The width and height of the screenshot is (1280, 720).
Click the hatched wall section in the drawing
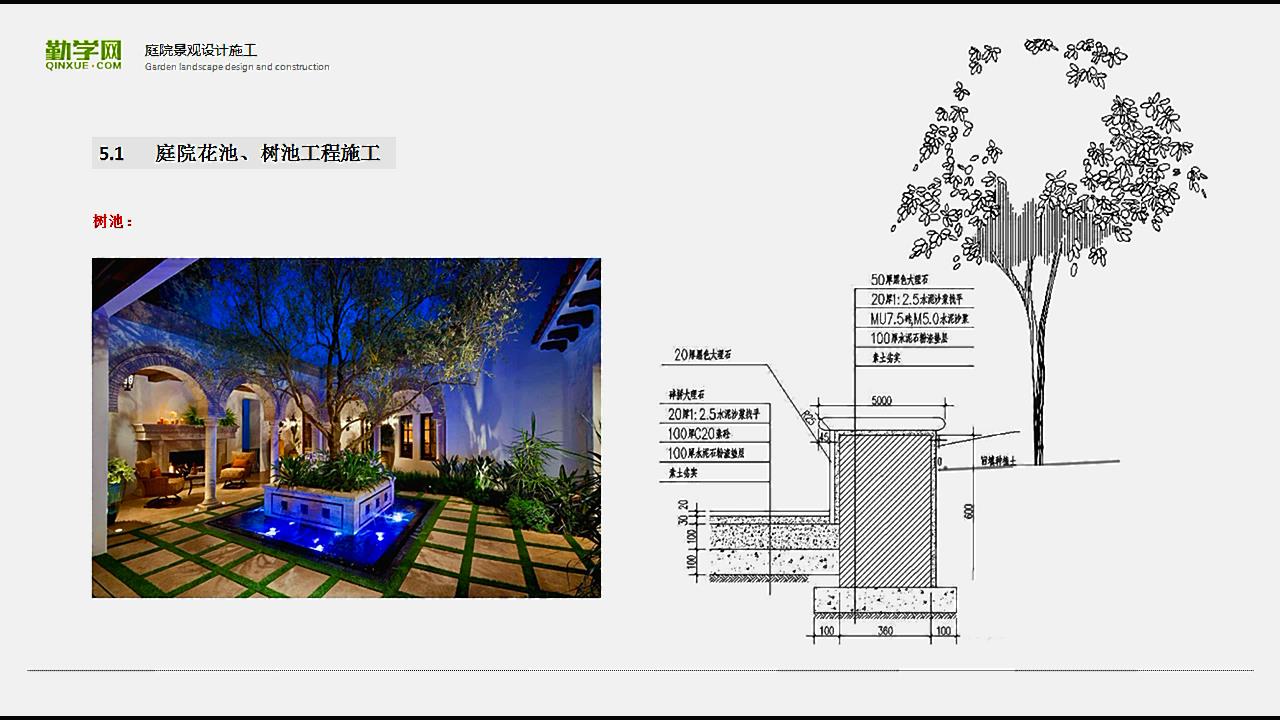point(885,508)
